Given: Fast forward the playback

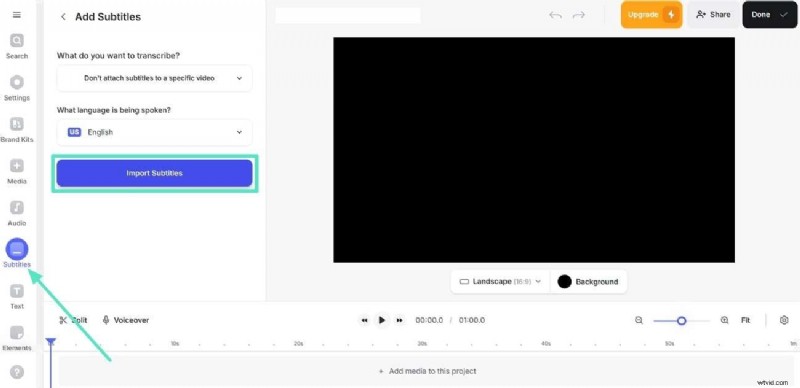Looking at the screenshot, I should coord(399,320).
